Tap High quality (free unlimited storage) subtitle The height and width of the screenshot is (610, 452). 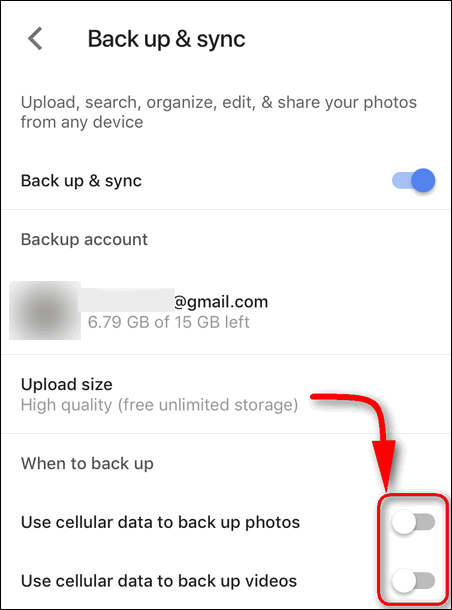pyautogui.click(x=159, y=405)
